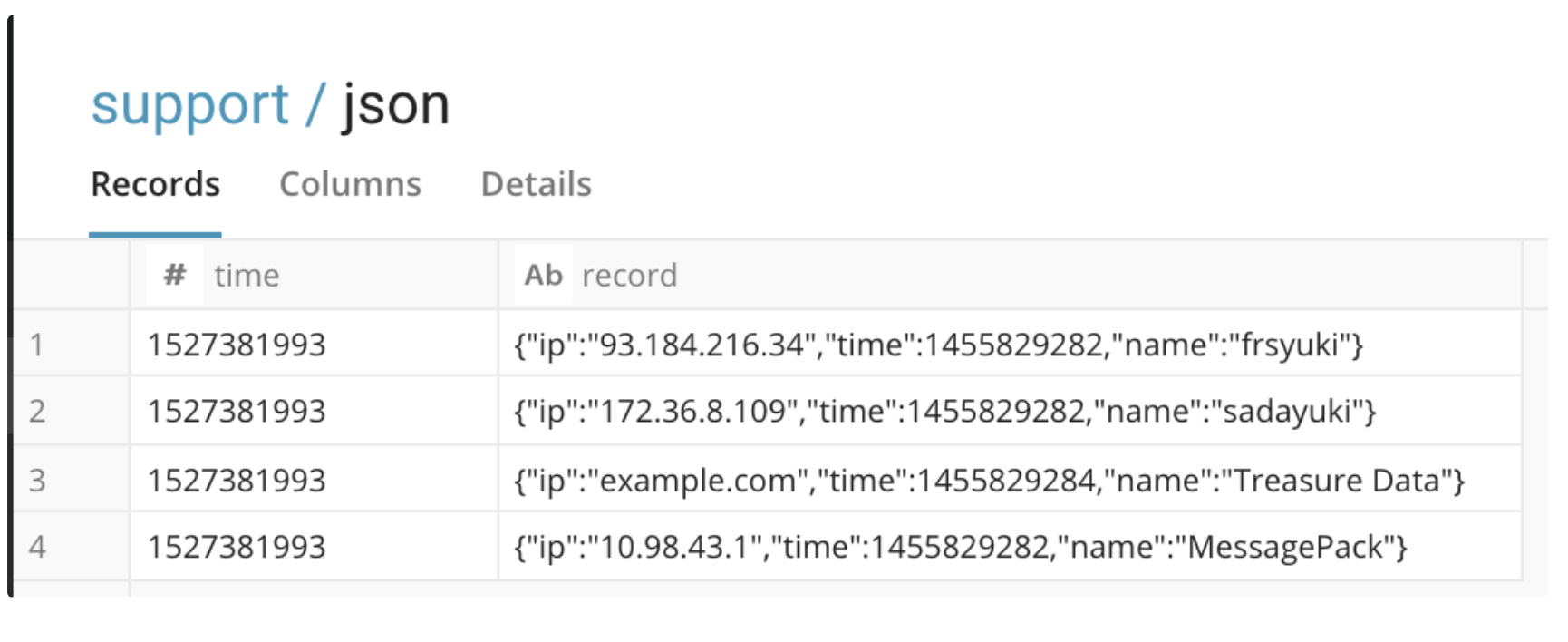
Task: Click the MessagePack JSON record cell
Action: (960, 547)
